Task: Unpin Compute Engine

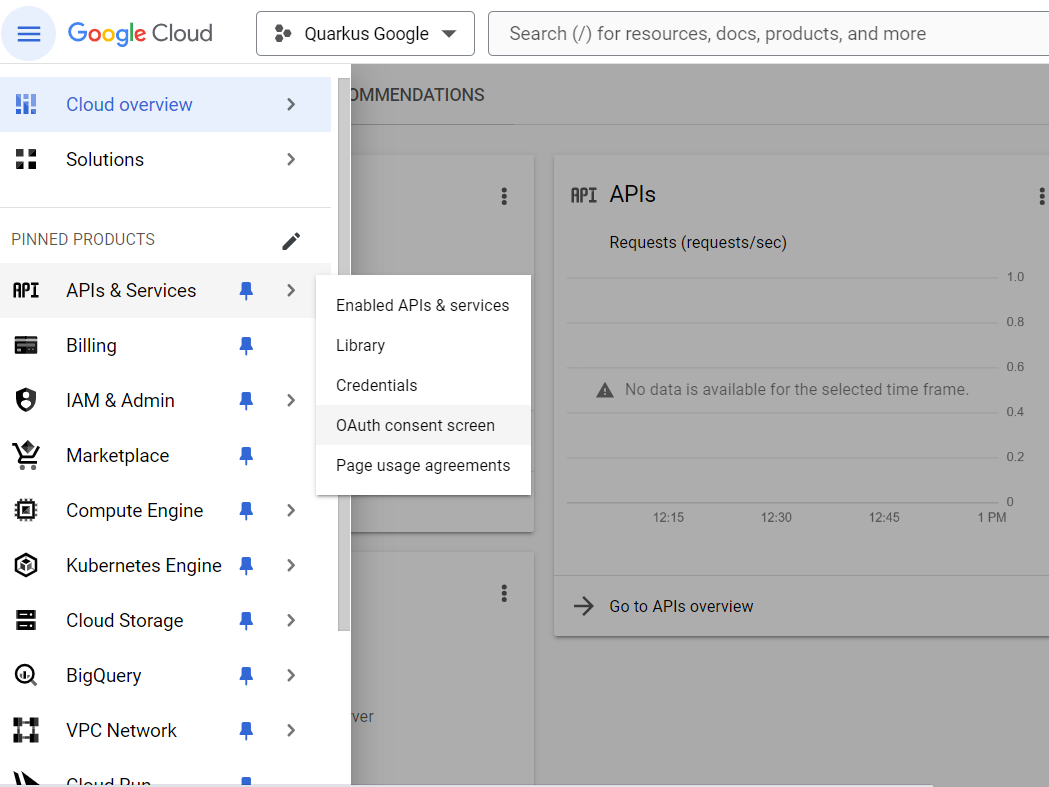Action: click(246, 511)
